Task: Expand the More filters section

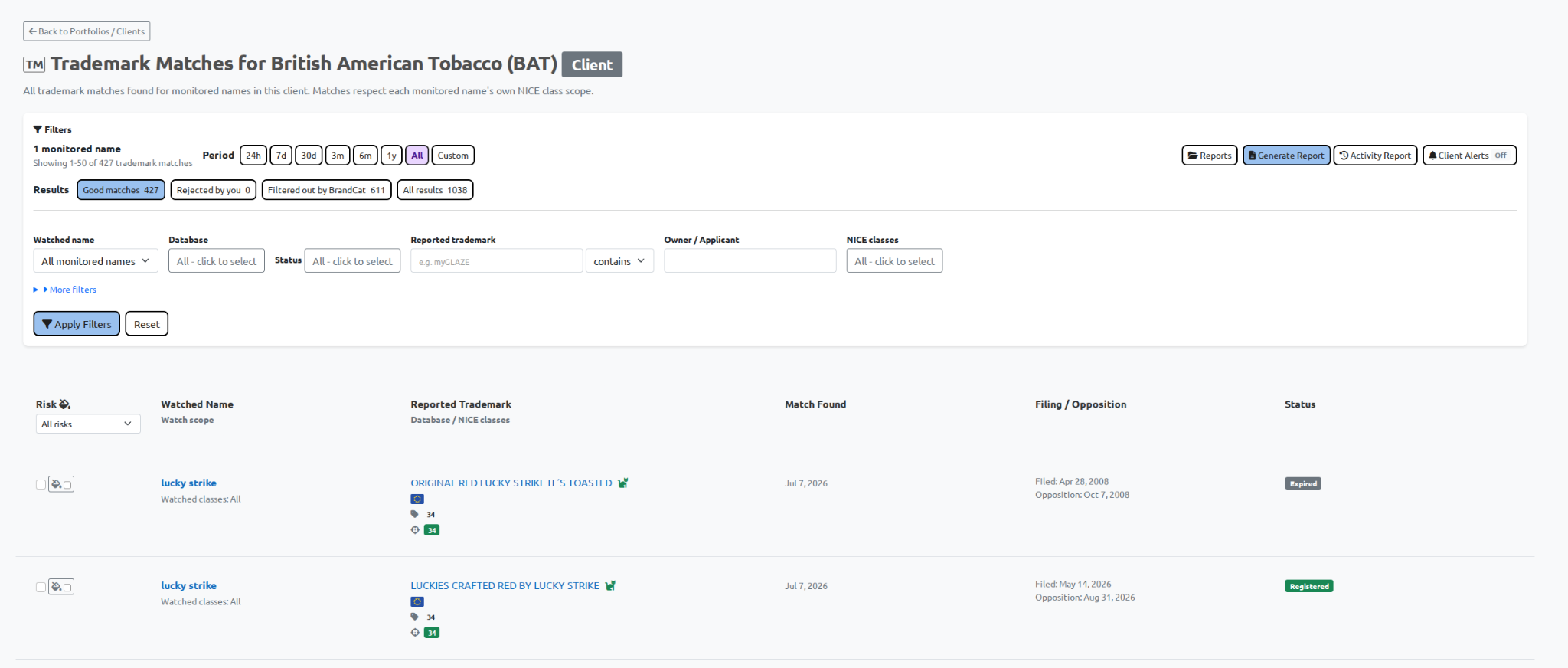Action: tap(66, 290)
